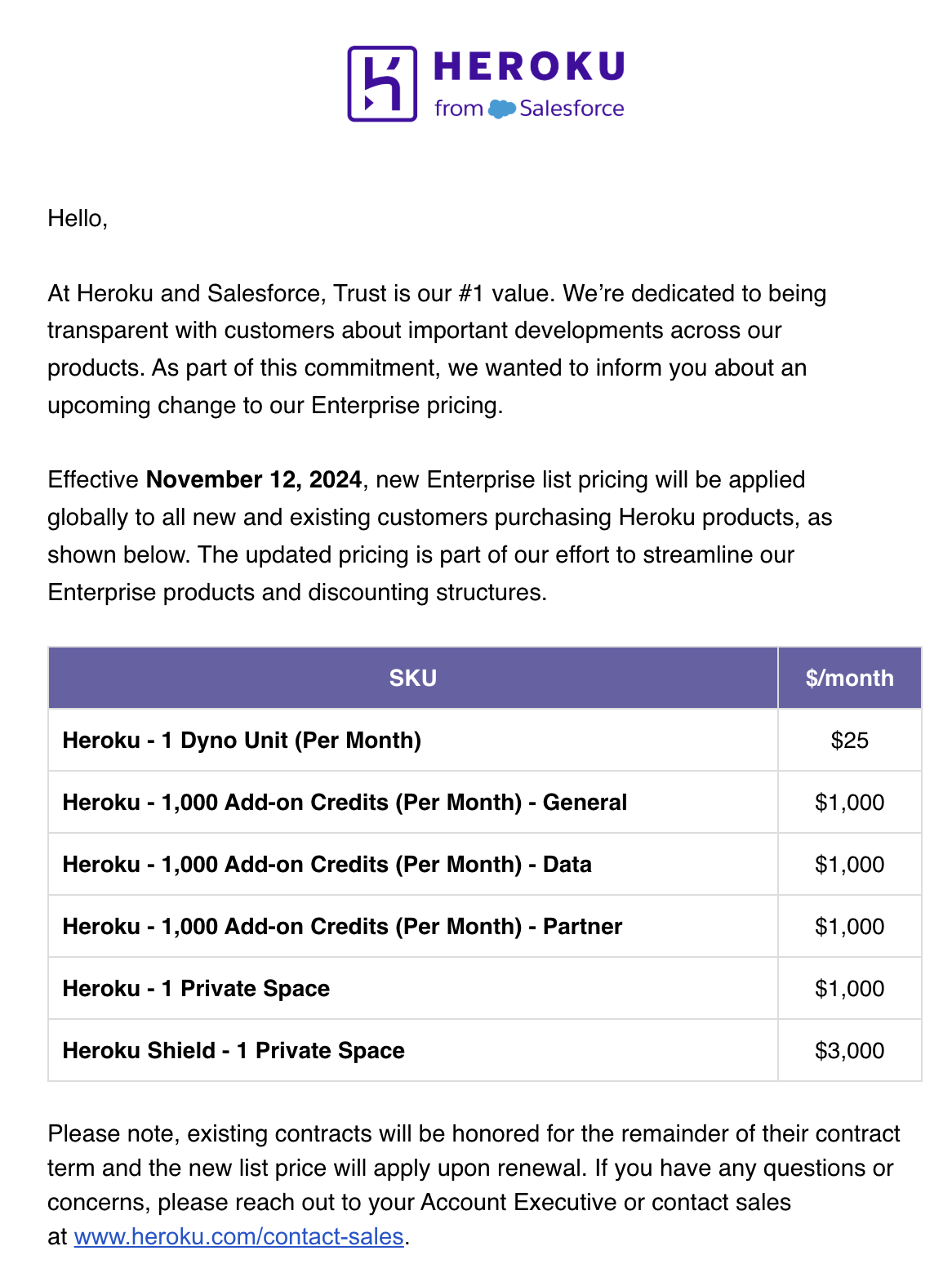
Task: Select the 1 Dyno Unit row
Action: [242, 740]
